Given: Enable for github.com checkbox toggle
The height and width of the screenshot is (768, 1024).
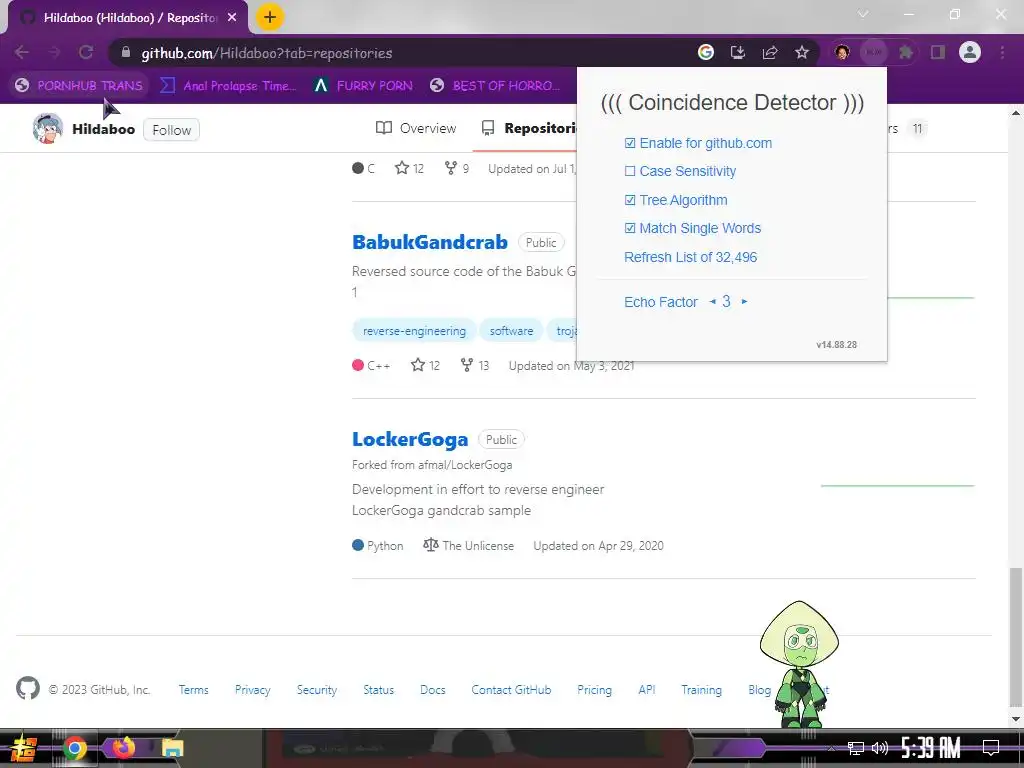Looking at the screenshot, I should coord(630,143).
